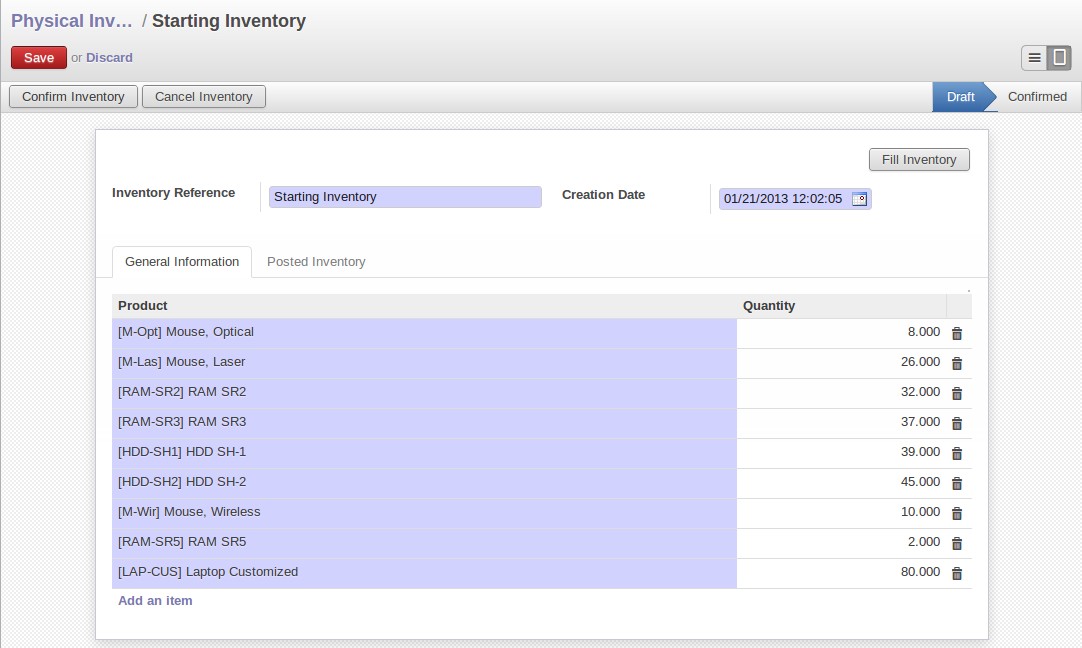Click Confirm Inventory
The image size is (1082, 648).
click(x=73, y=97)
